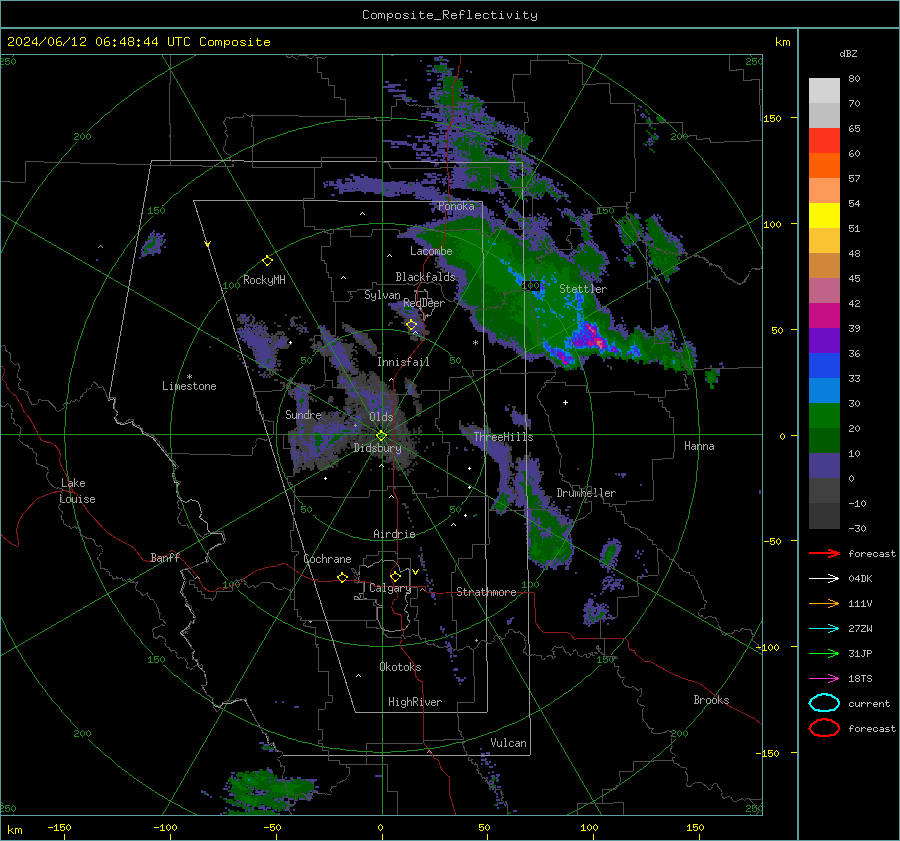This screenshot has height=841, width=900.
Task: Select the cyan 27ZW arrow legend icon
Action: pyautogui.click(x=824, y=629)
